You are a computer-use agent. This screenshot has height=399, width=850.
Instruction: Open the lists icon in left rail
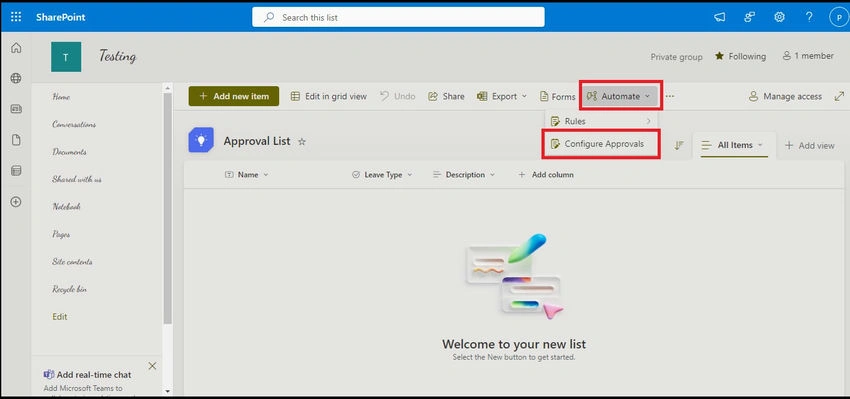tap(16, 171)
